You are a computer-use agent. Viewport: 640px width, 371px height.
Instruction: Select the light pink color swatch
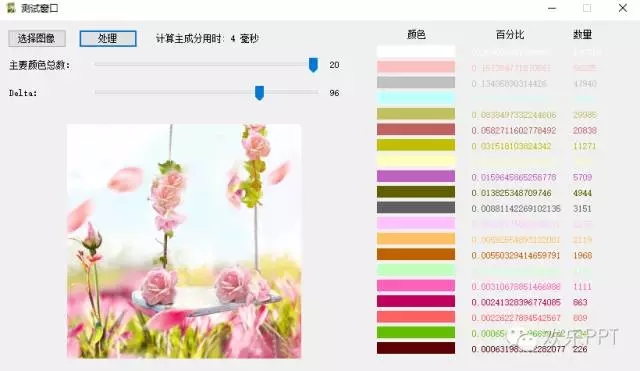(416, 67)
